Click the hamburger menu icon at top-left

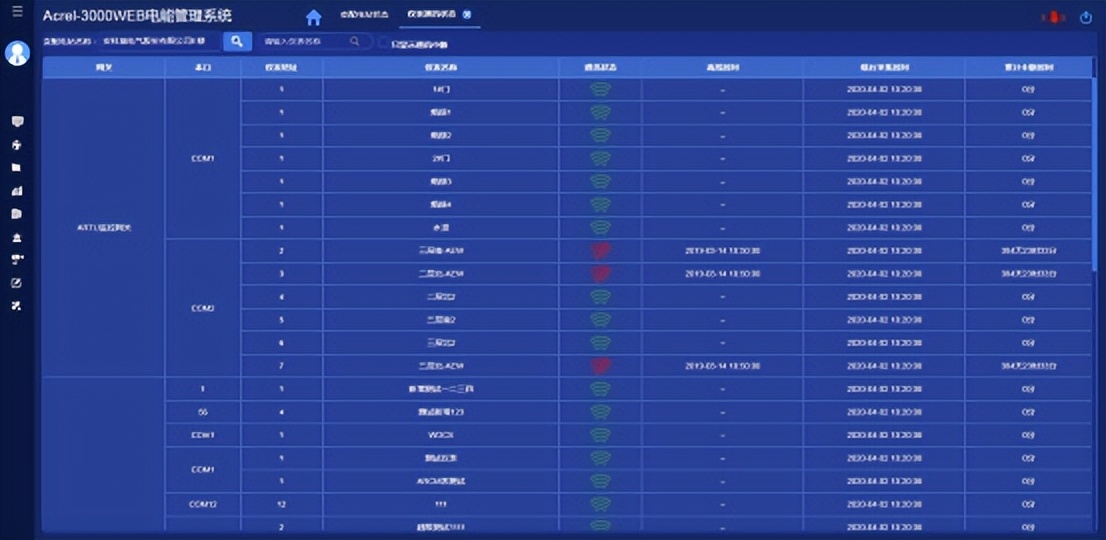pos(17,12)
